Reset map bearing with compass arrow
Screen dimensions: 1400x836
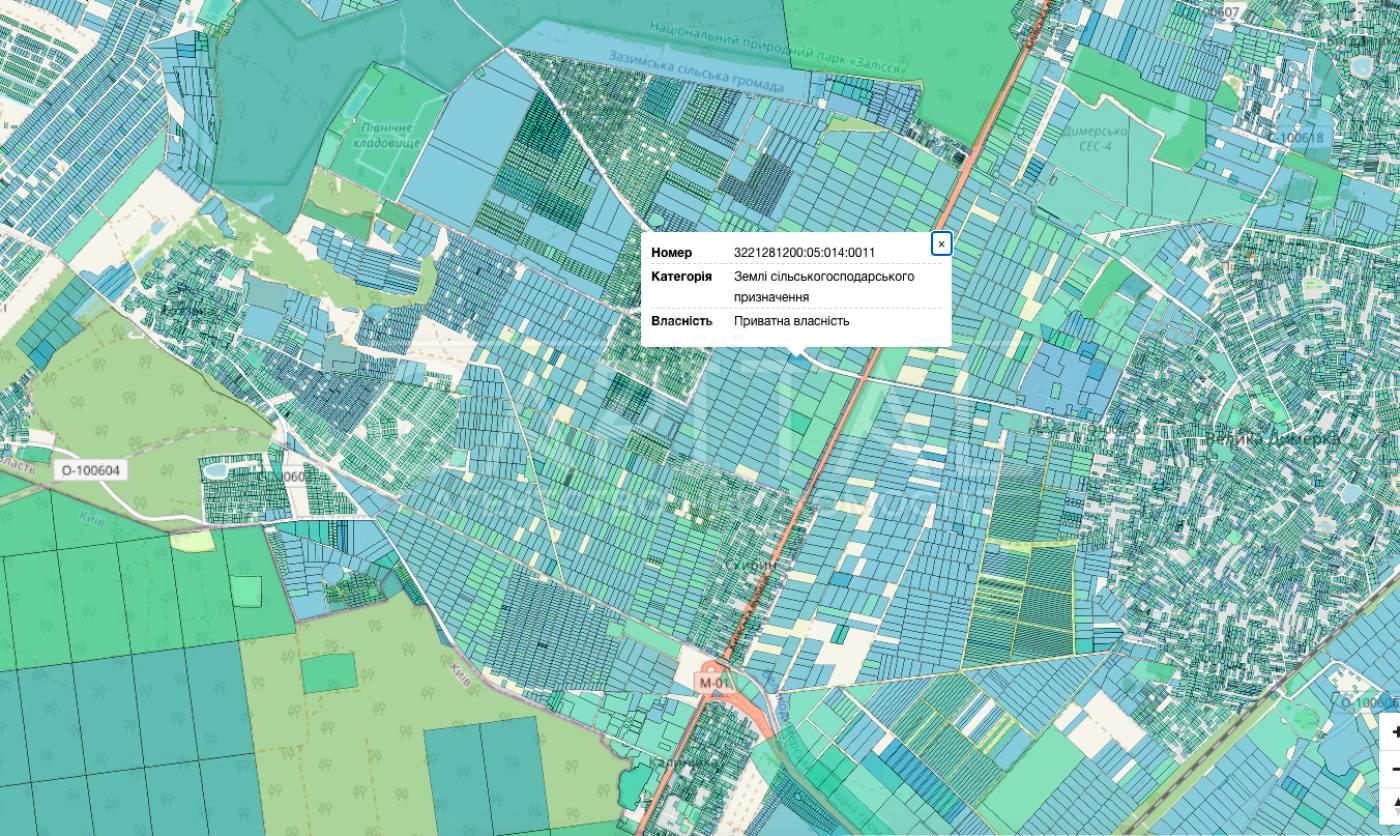1395,803
